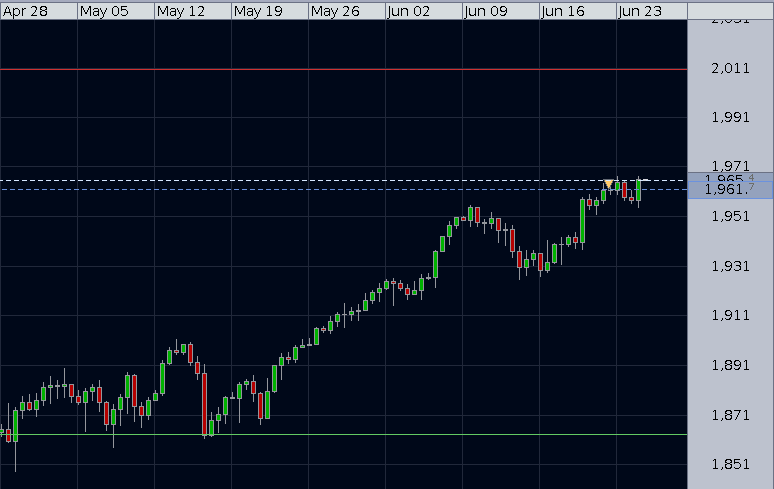
Task: Click the May 12 date header
Action: 193,11
